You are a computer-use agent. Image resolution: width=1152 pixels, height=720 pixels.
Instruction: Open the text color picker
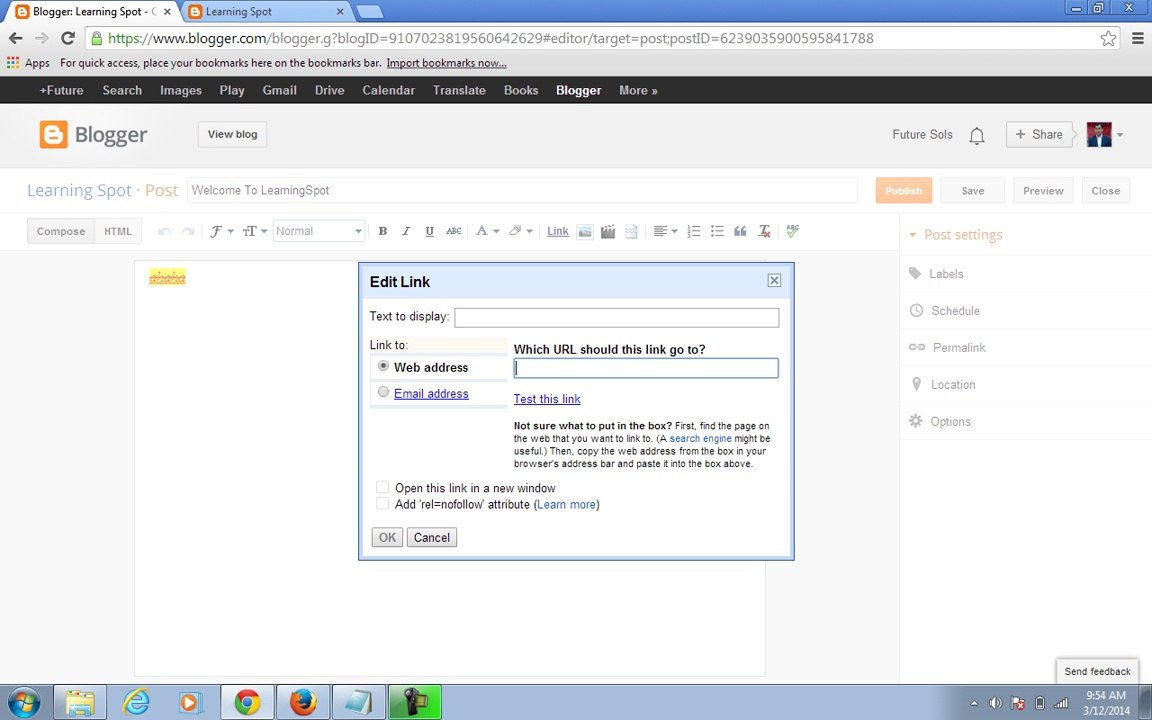[x=487, y=231]
